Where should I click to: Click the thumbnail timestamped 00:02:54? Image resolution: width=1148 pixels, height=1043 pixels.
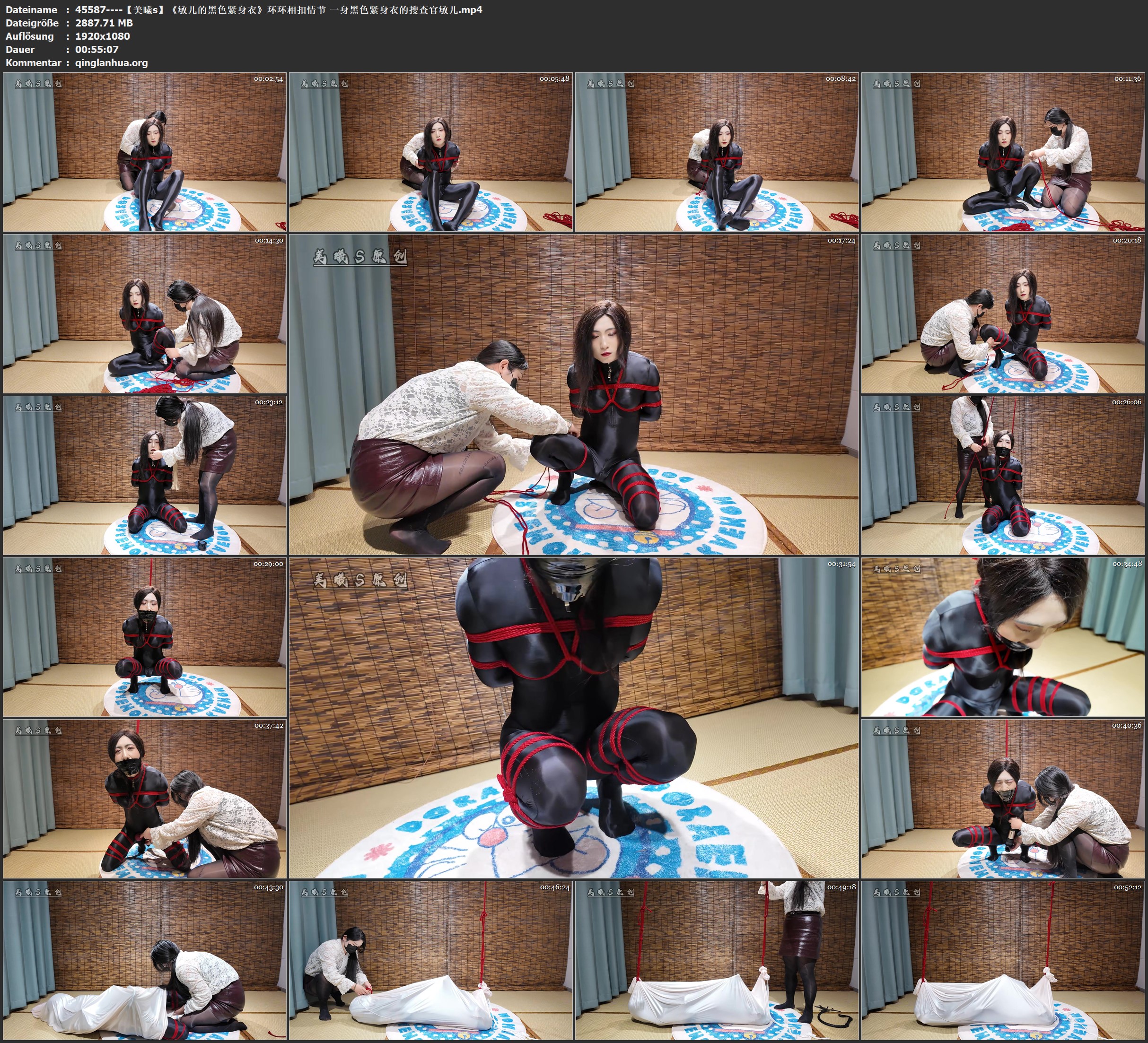145,152
